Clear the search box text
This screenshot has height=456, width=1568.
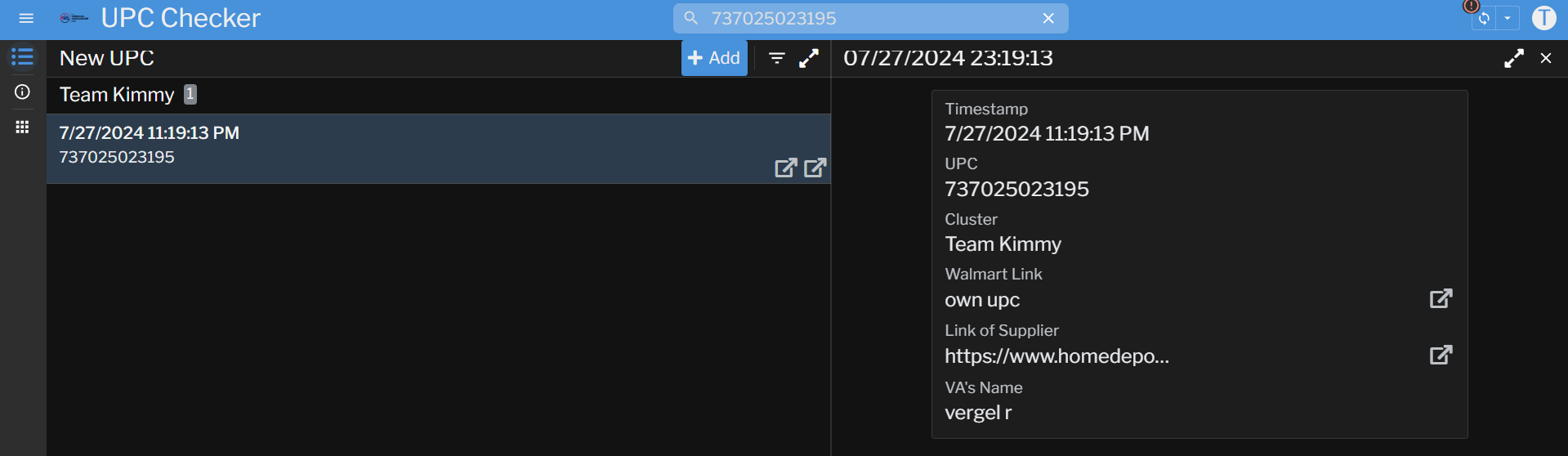(1048, 18)
